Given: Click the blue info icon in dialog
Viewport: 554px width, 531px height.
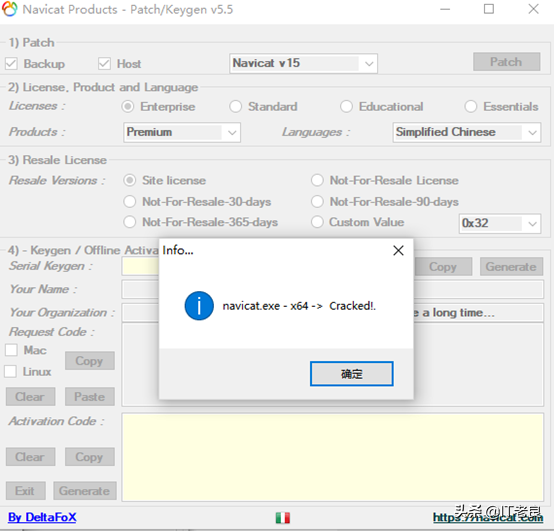Looking at the screenshot, I should pyautogui.click(x=199, y=306).
